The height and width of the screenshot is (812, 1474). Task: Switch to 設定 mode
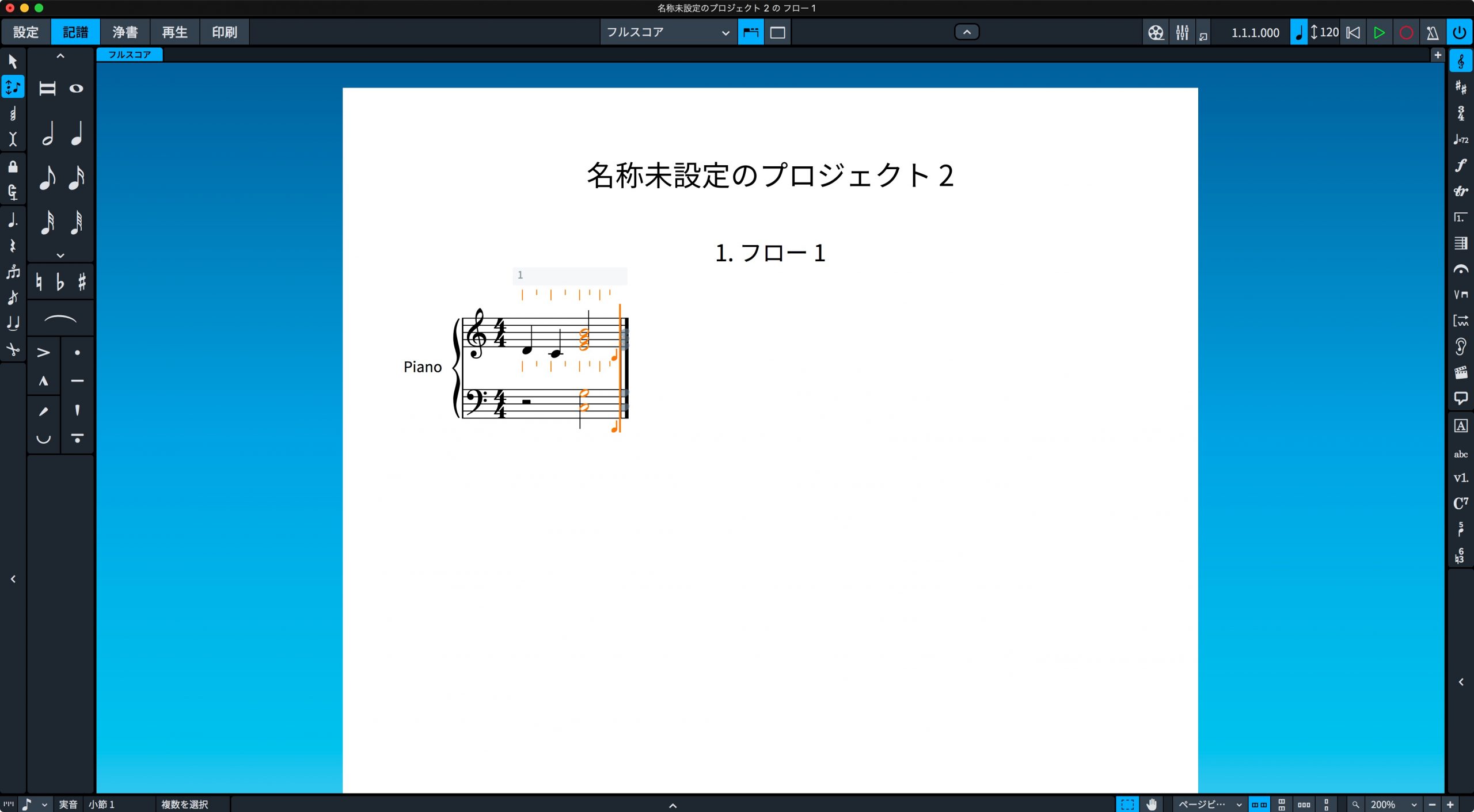point(26,32)
